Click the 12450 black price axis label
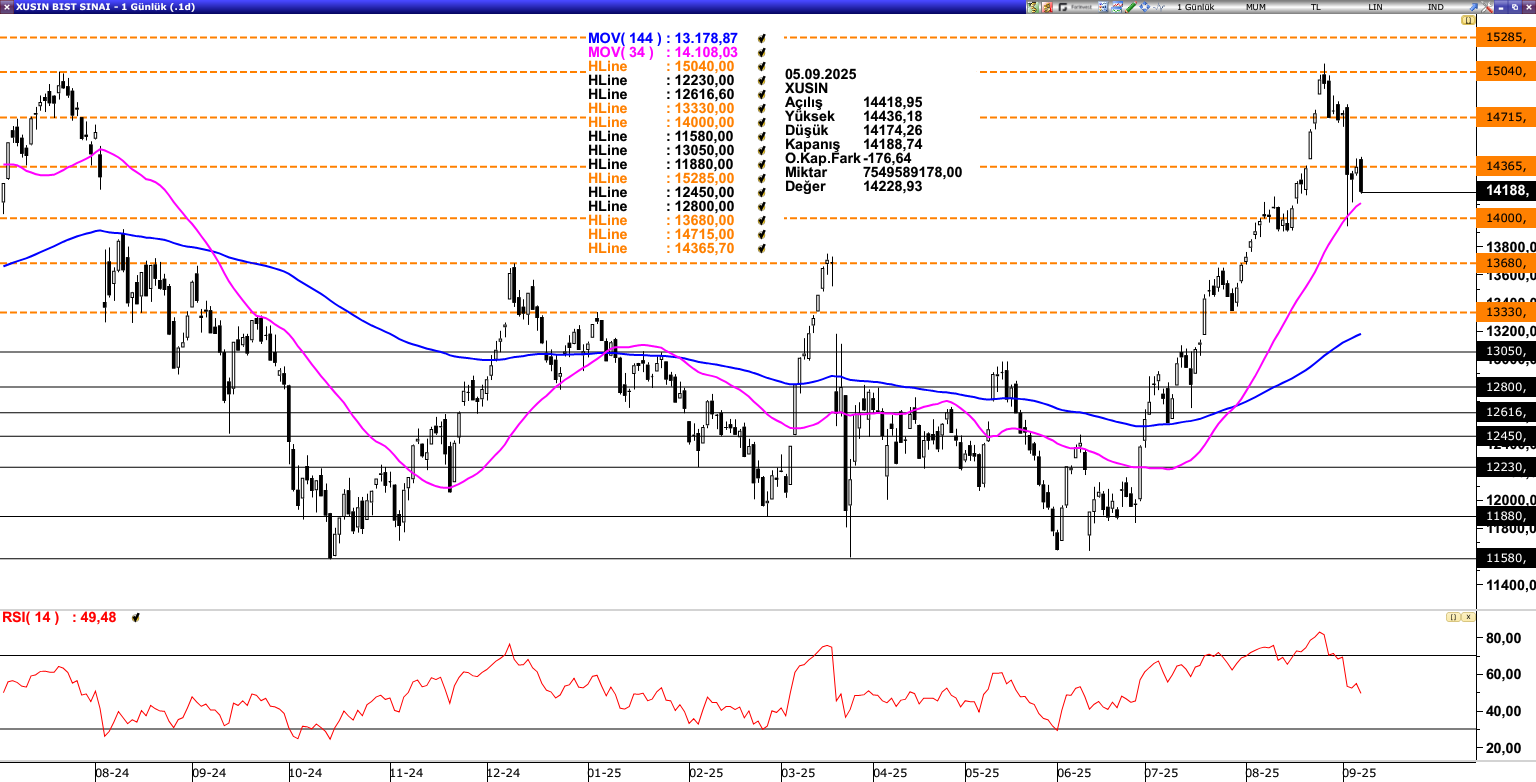1536x782 pixels. tap(1505, 436)
